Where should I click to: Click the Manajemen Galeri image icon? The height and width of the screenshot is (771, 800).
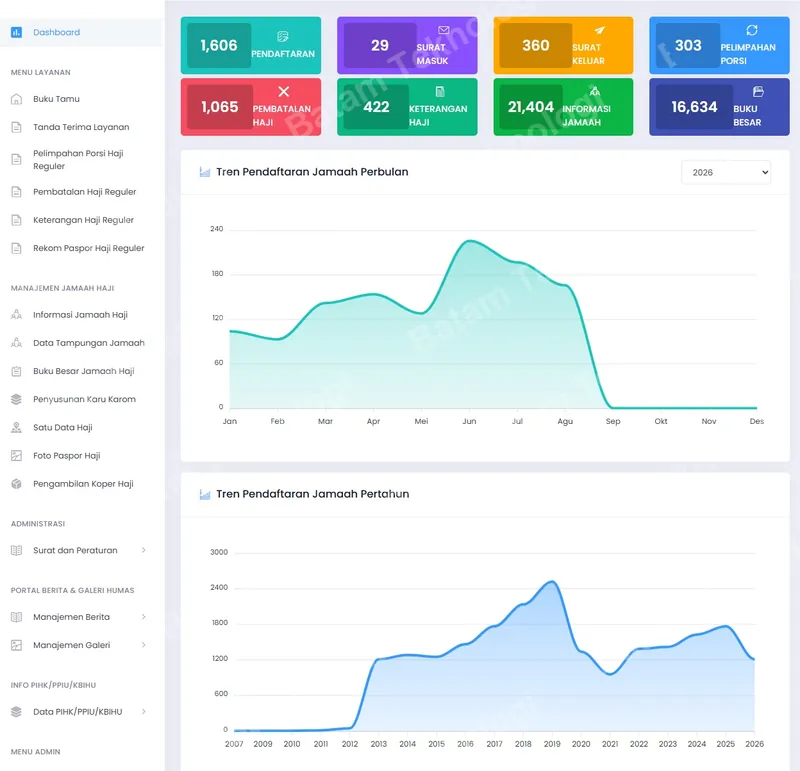(x=16, y=645)
